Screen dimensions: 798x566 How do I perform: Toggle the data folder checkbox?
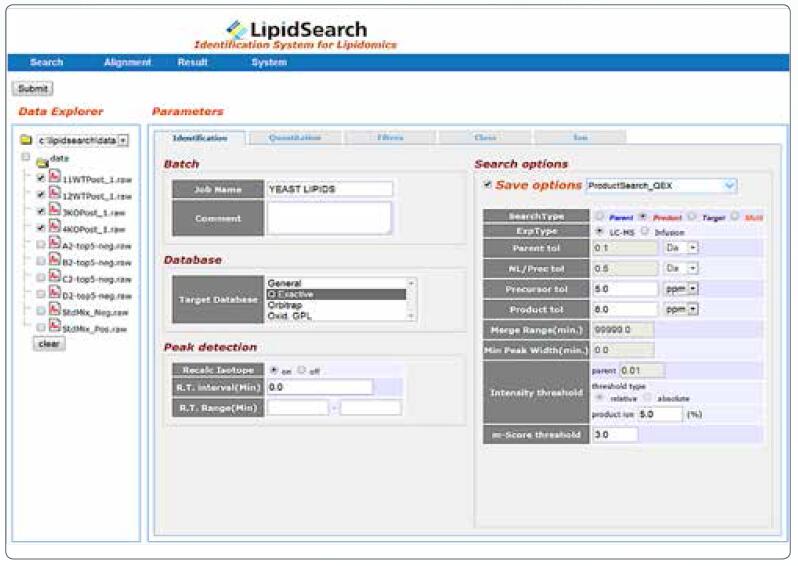(25, 157)
